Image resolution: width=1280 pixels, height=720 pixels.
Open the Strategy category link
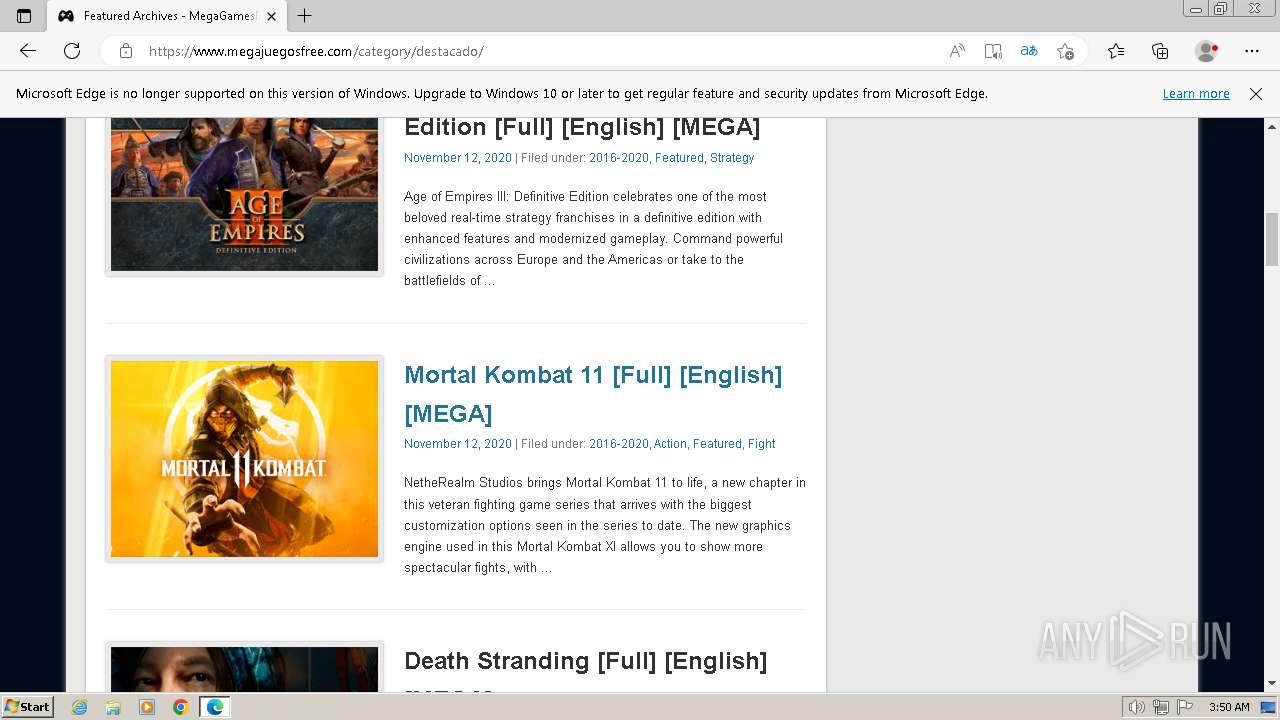[x=732, y=158]
